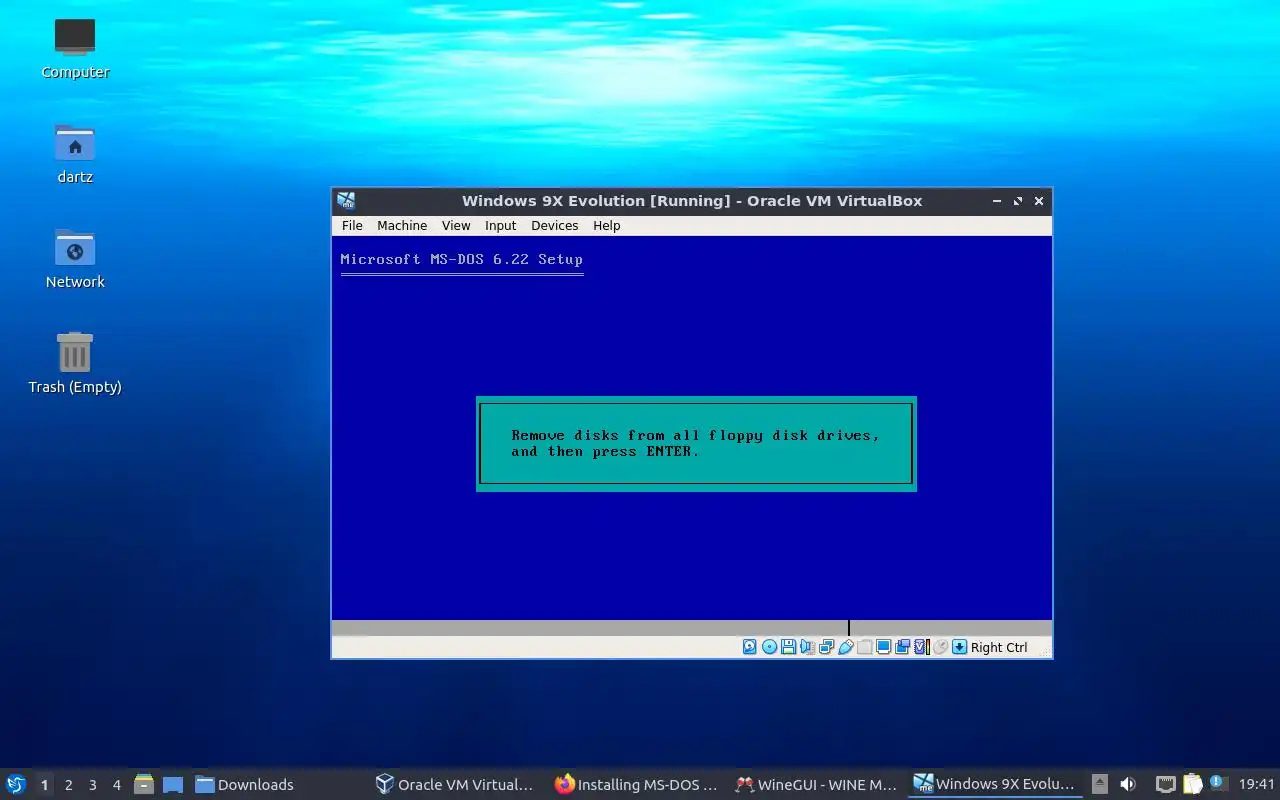Click the 19:41 clock

click(x=1257, y=785)
